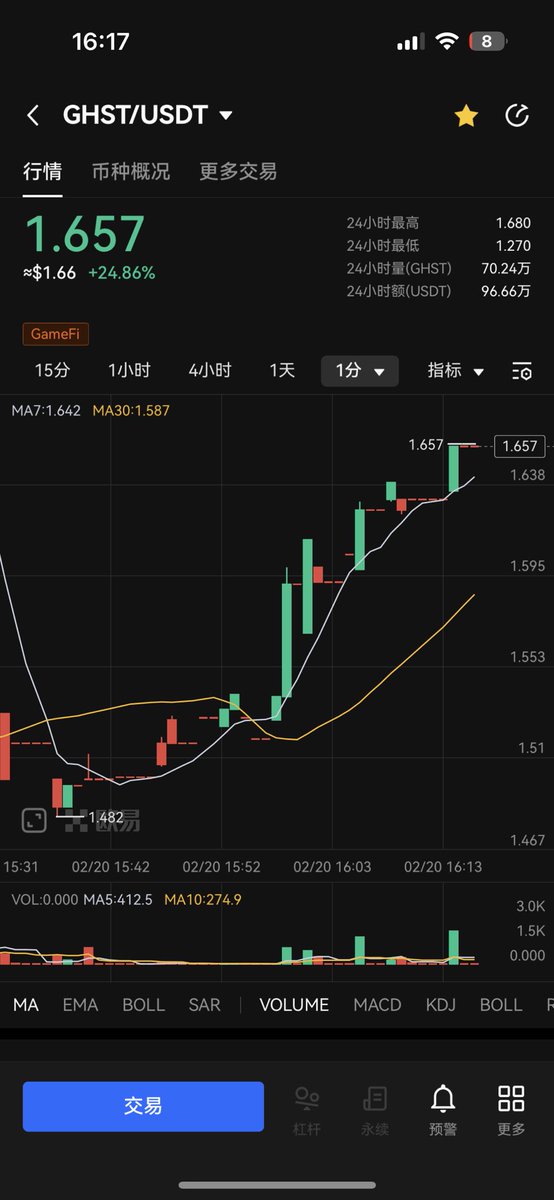Switch to the 币种概况 tab
The image size is (554, 1200).
(x=131, y=171)
